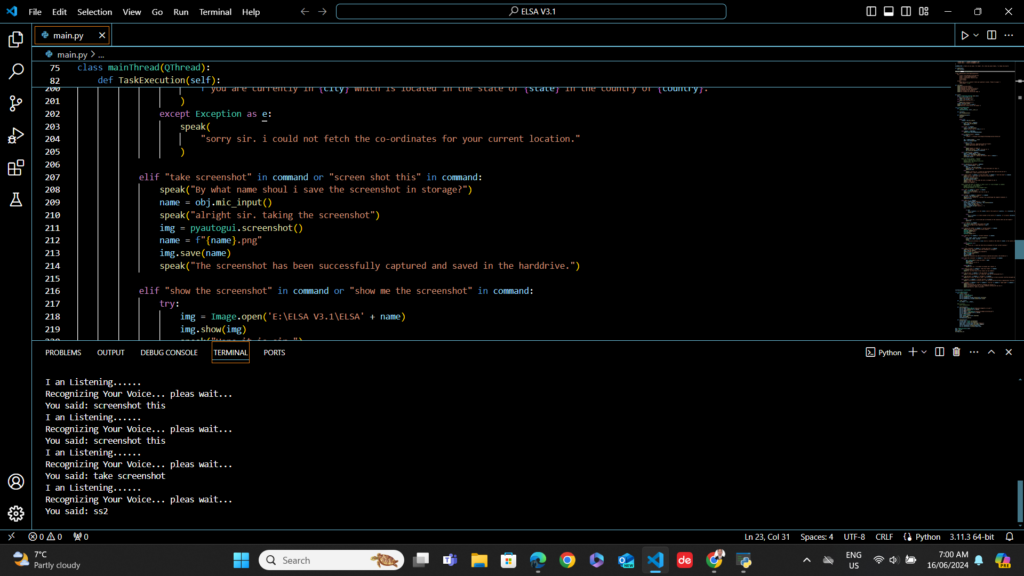Open the Explorer view in activity bar
This screenshot has height=576, width=1024.
tap(16, 40)
